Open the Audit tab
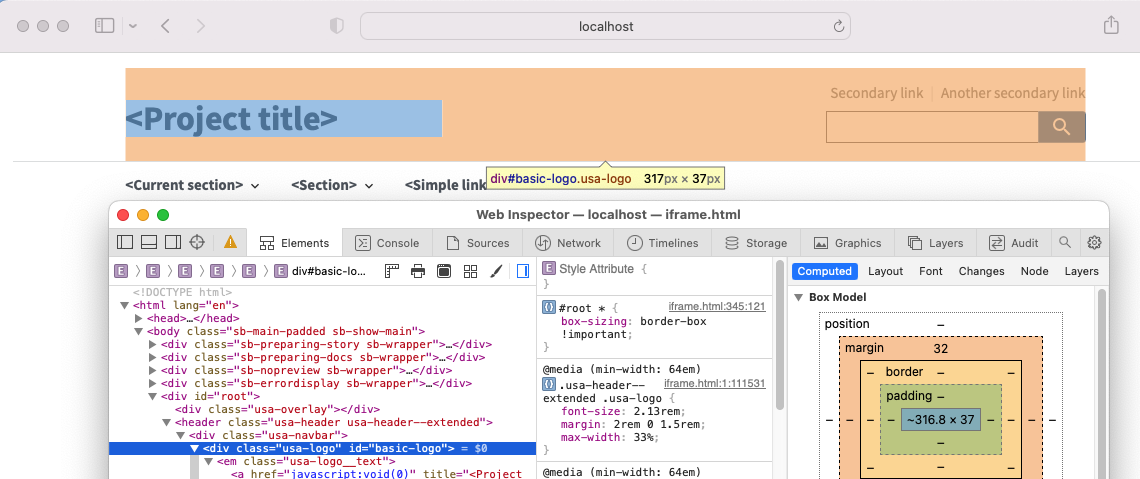This screenshot has width=1140, height=479. click(1014, 243)
